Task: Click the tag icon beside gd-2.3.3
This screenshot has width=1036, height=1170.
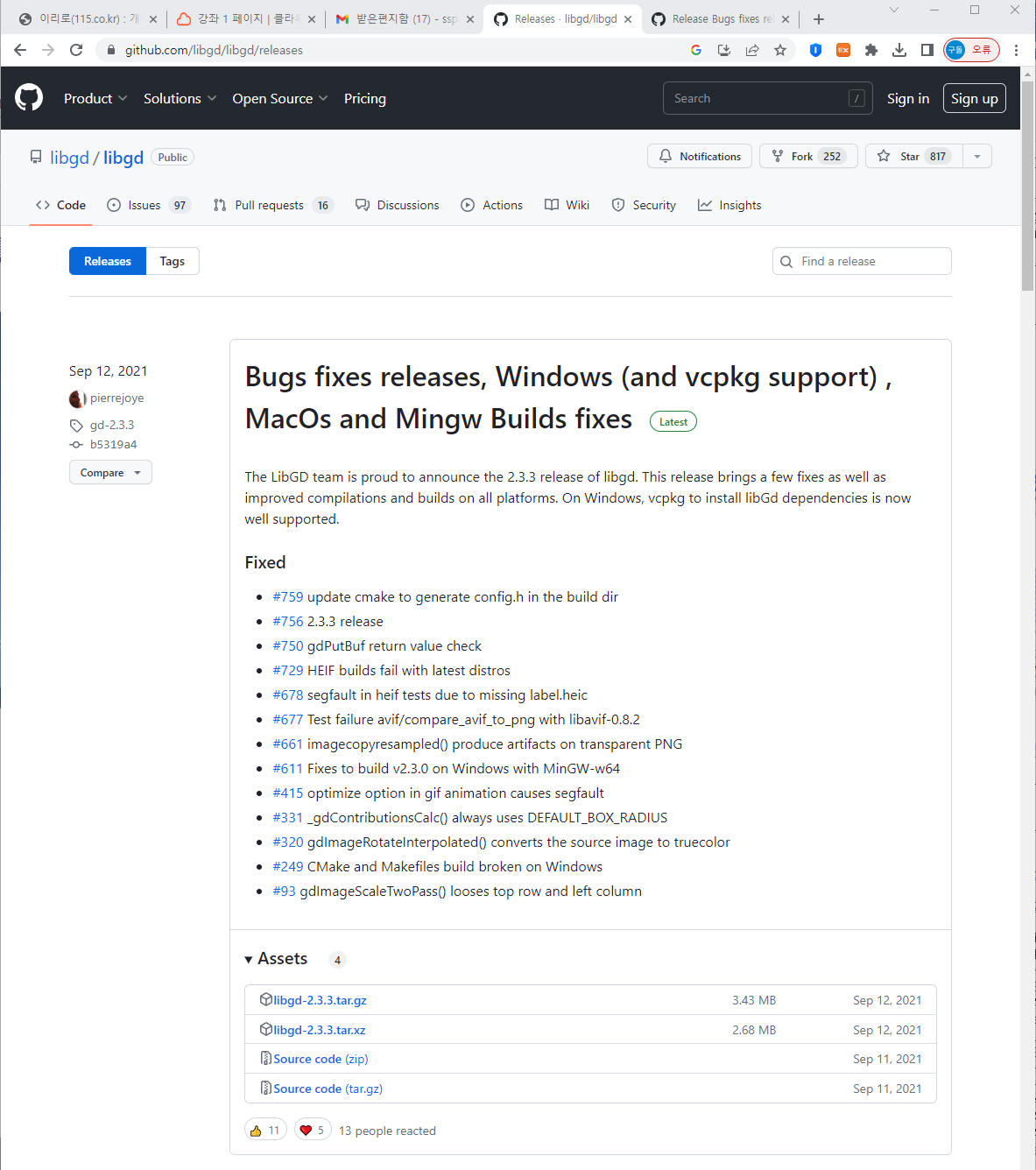Action: point(76,426)
